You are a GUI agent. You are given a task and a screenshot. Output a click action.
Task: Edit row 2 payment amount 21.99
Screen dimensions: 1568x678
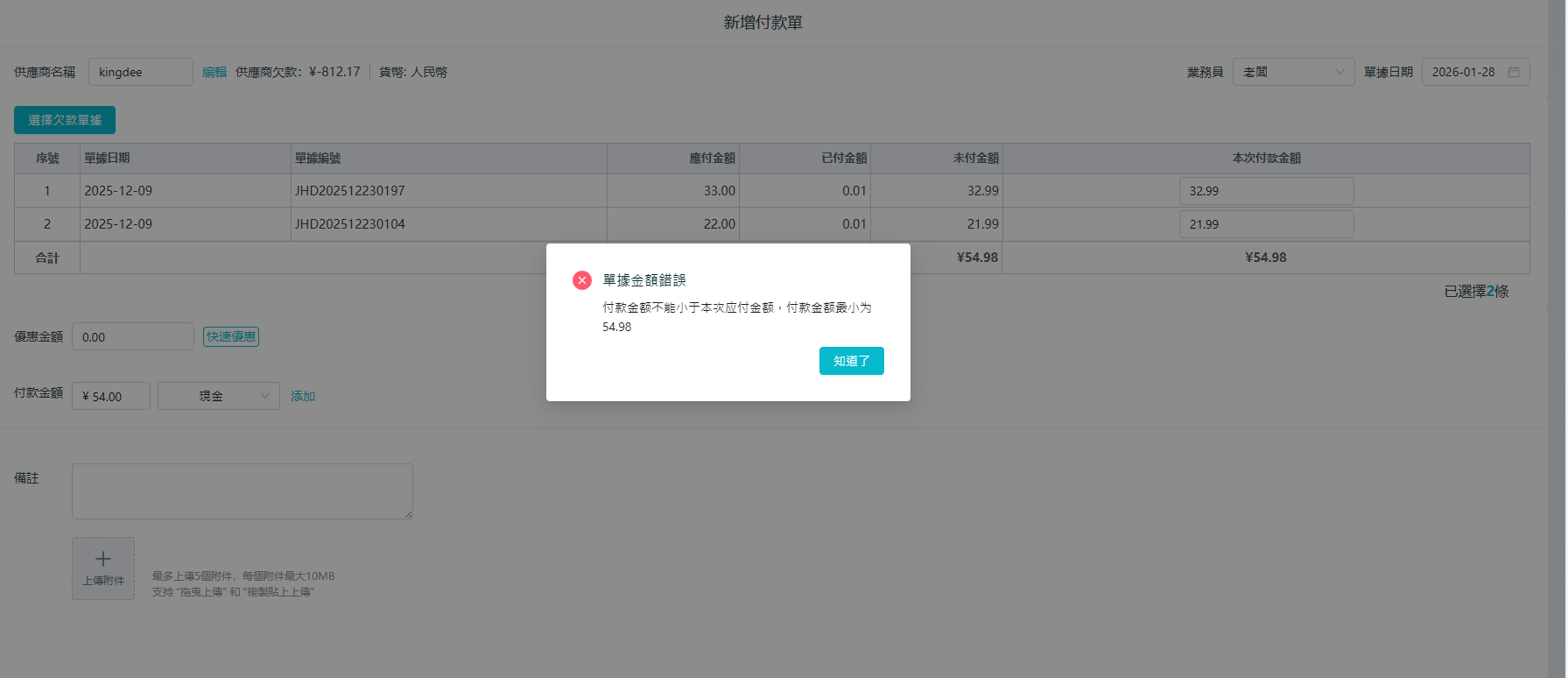[x=1265, y=224]
